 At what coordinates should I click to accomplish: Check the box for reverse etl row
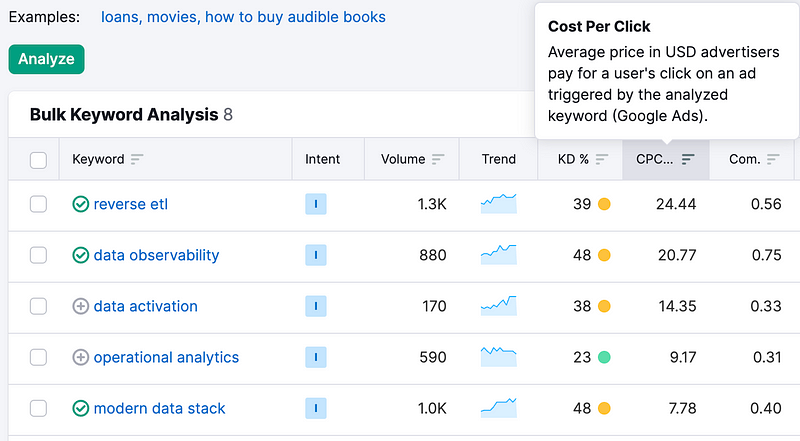pyautogui.click(x=38, y=204)
